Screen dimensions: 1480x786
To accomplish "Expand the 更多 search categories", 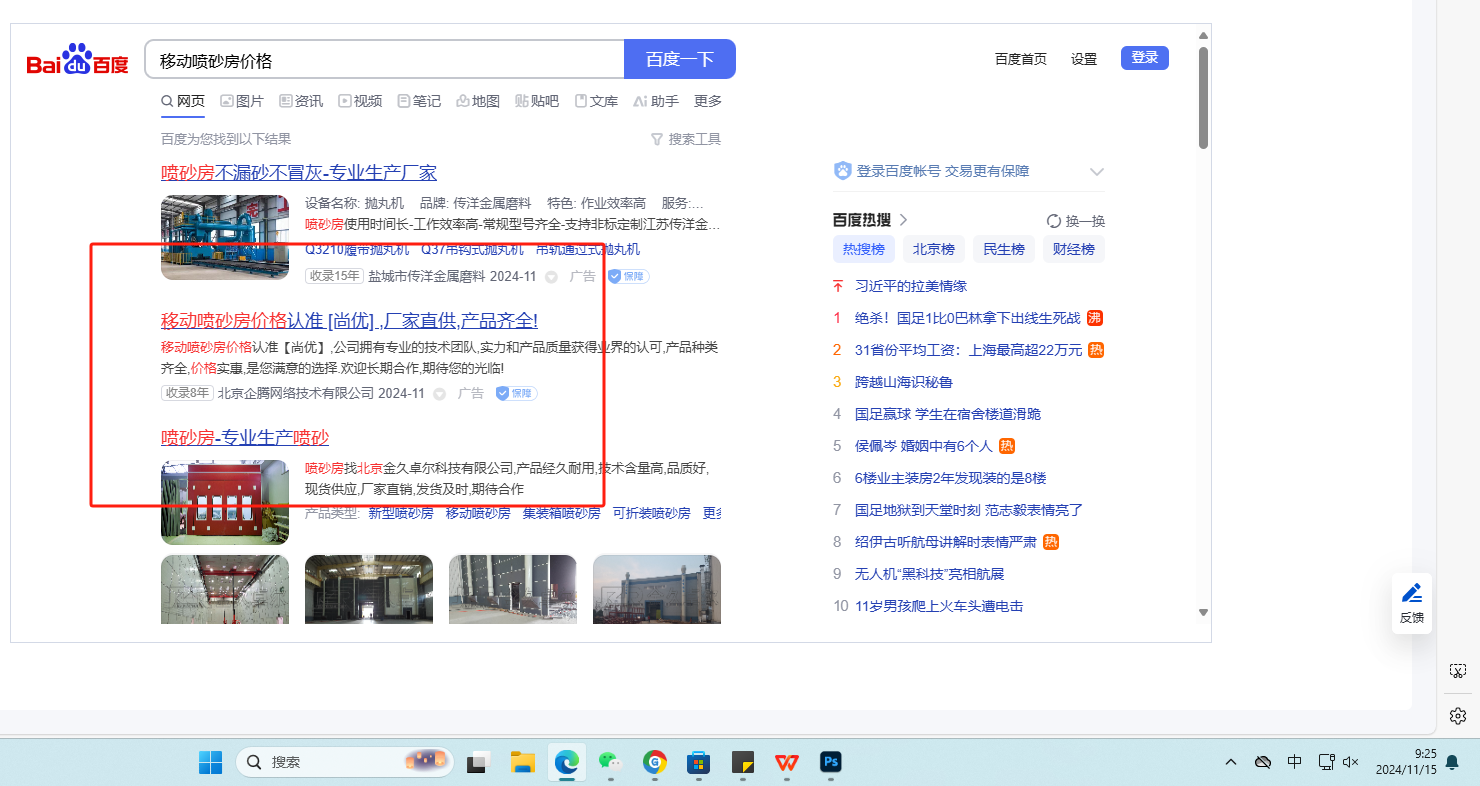I will point(708,101).
